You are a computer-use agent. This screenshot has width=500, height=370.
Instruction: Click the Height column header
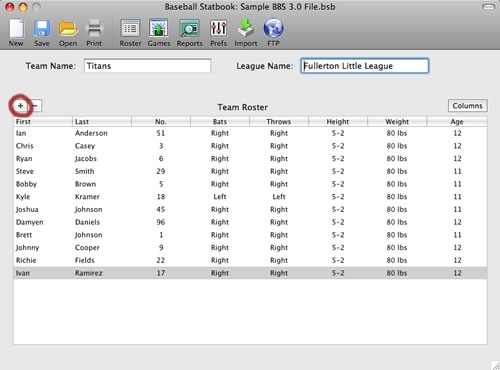tap(338, 122)
